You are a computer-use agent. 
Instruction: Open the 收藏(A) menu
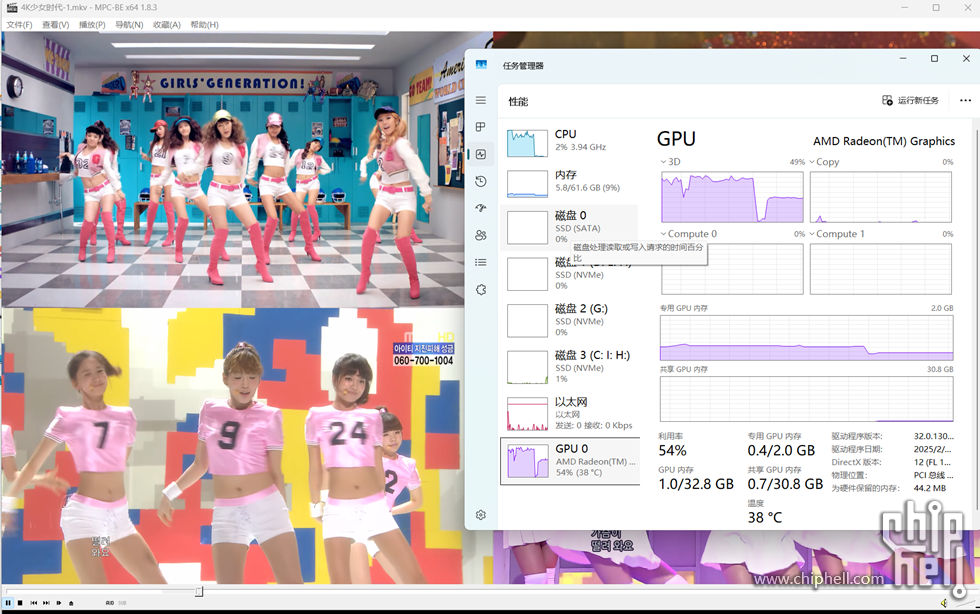(x=166, y=24)
